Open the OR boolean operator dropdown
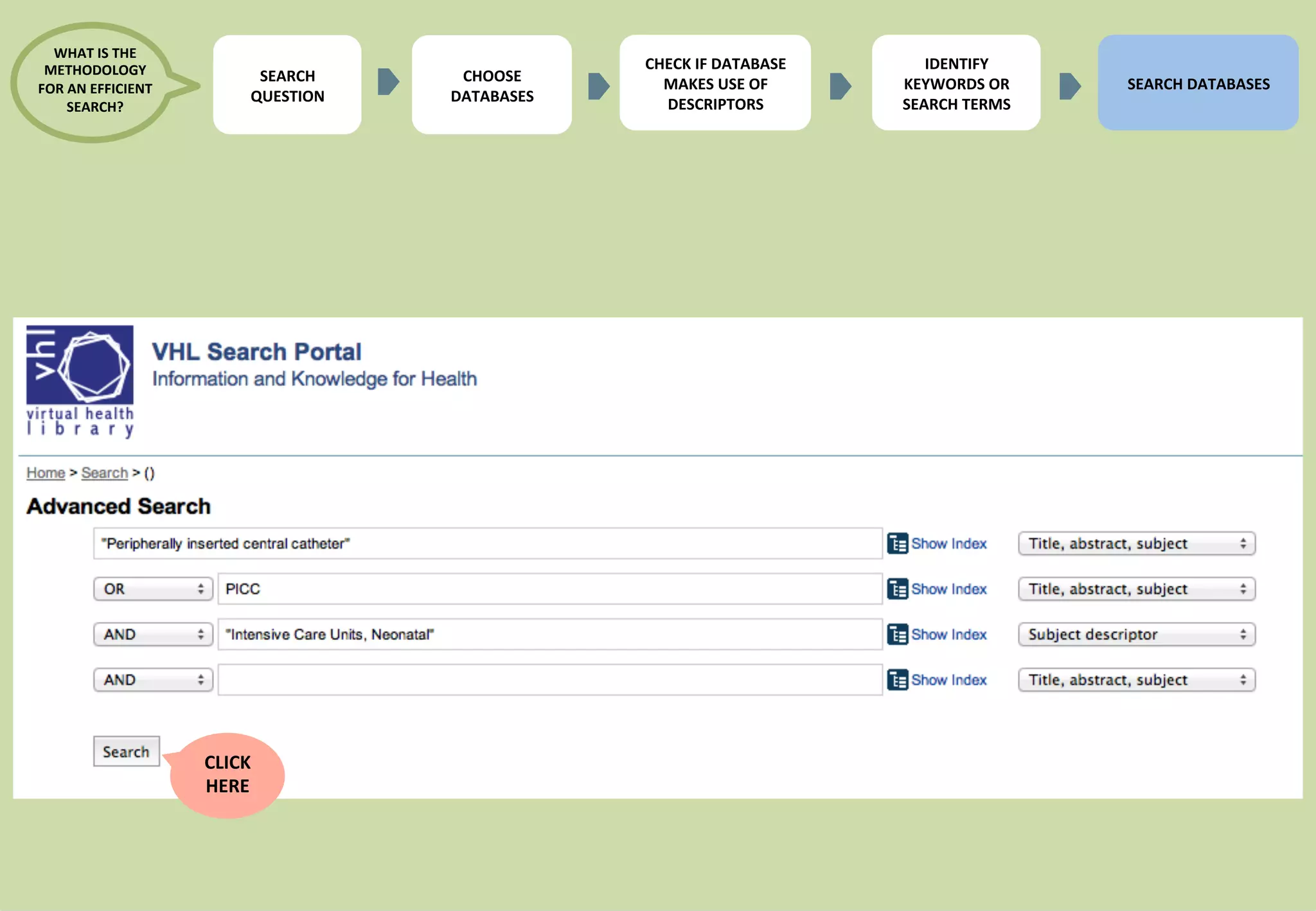1316x911 pixels. click(x=153, y=589)
